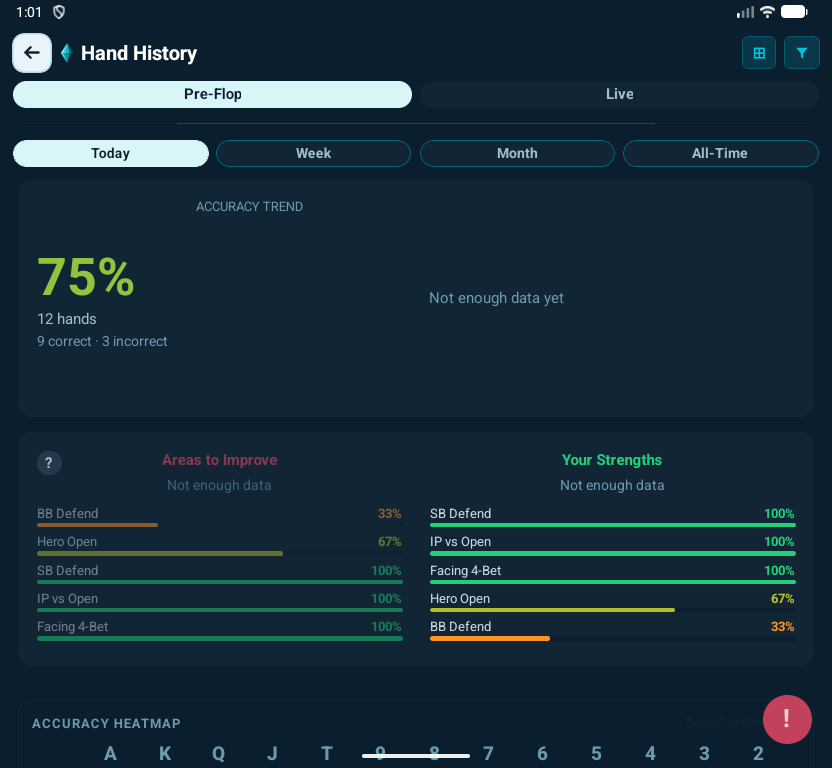Open the grid view icon
This screenshot has height=768, width=832.
pos(759,53)
